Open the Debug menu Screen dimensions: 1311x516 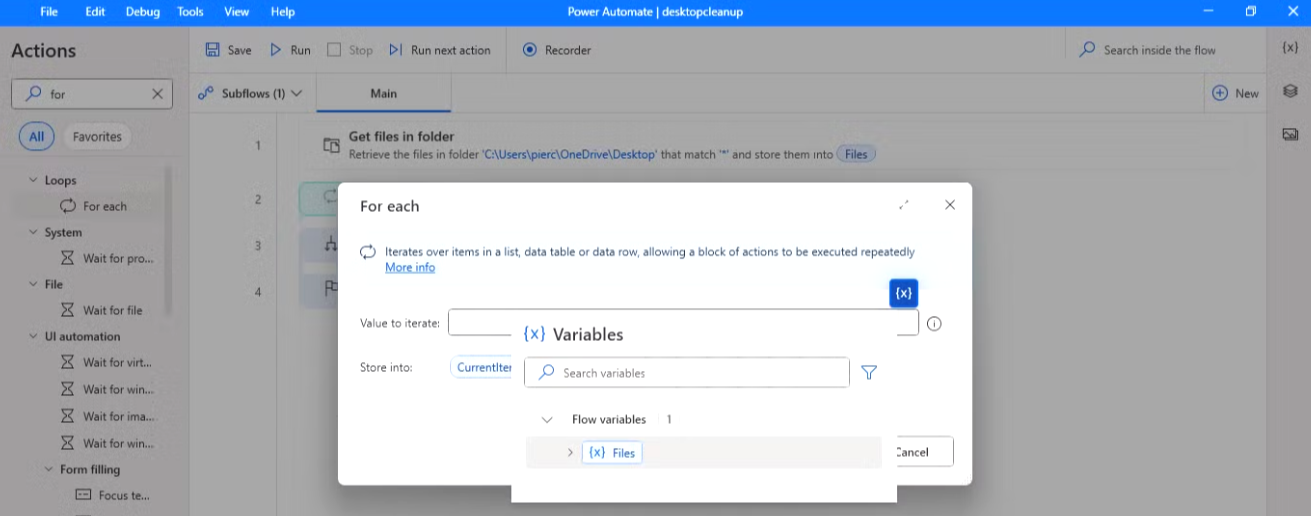point(142,12)
